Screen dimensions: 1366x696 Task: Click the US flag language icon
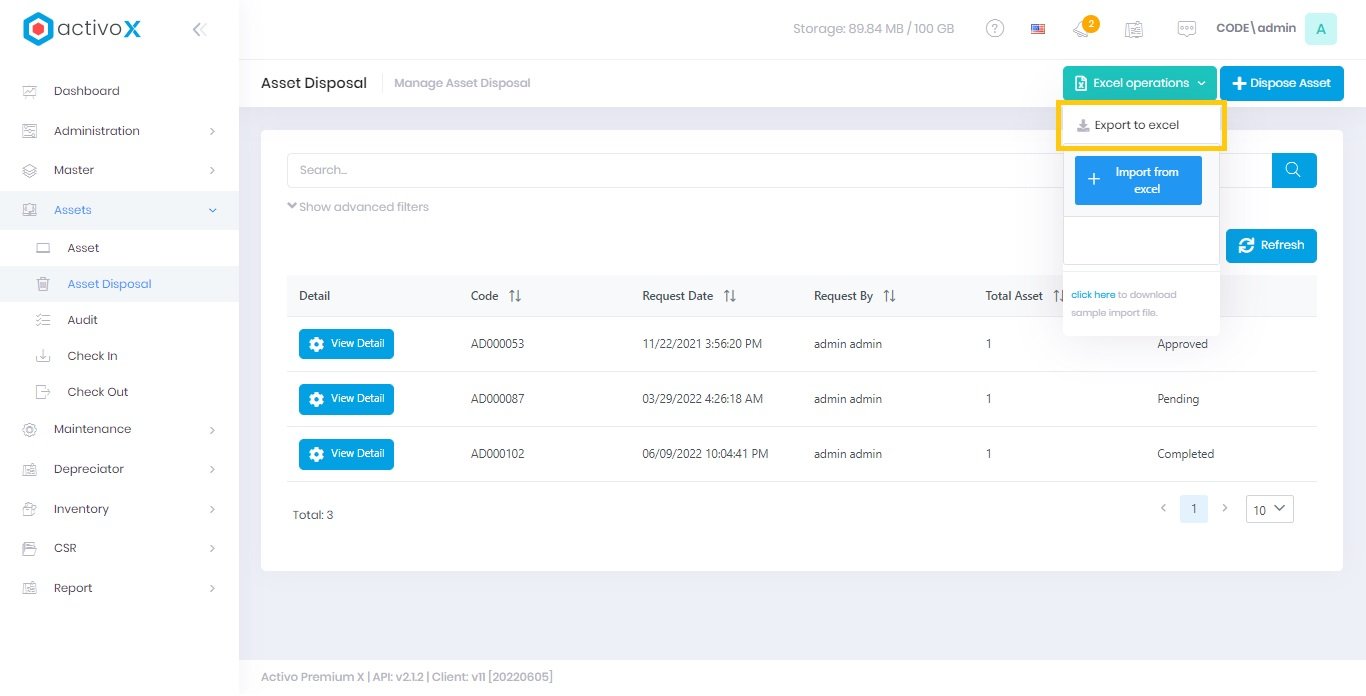pos(1038,29)
